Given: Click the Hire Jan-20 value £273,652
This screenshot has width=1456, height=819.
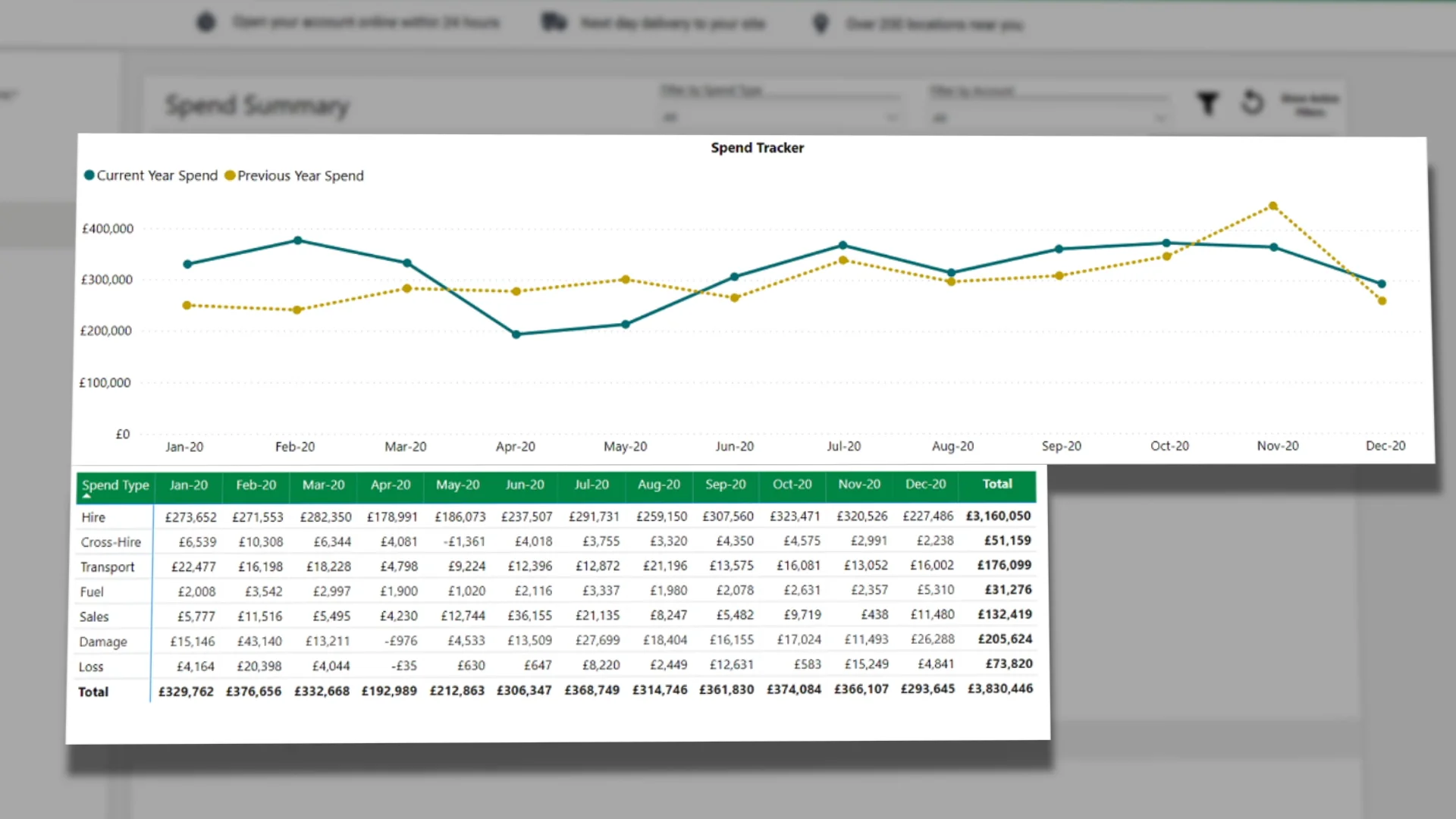Looking at the screenshot, I should 190,517.
